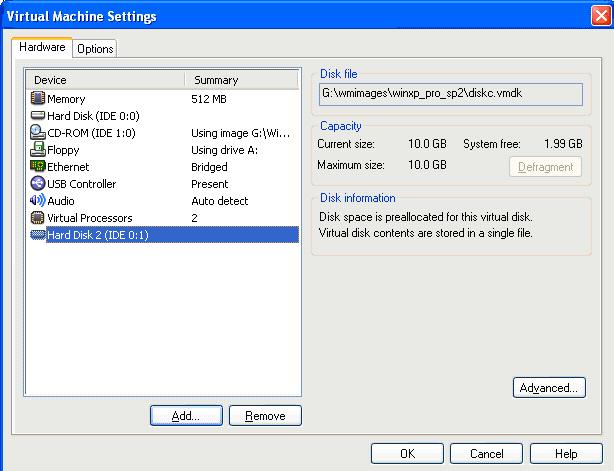Confirm settings with OK button
614x471 pixels.
coord(407,453)
